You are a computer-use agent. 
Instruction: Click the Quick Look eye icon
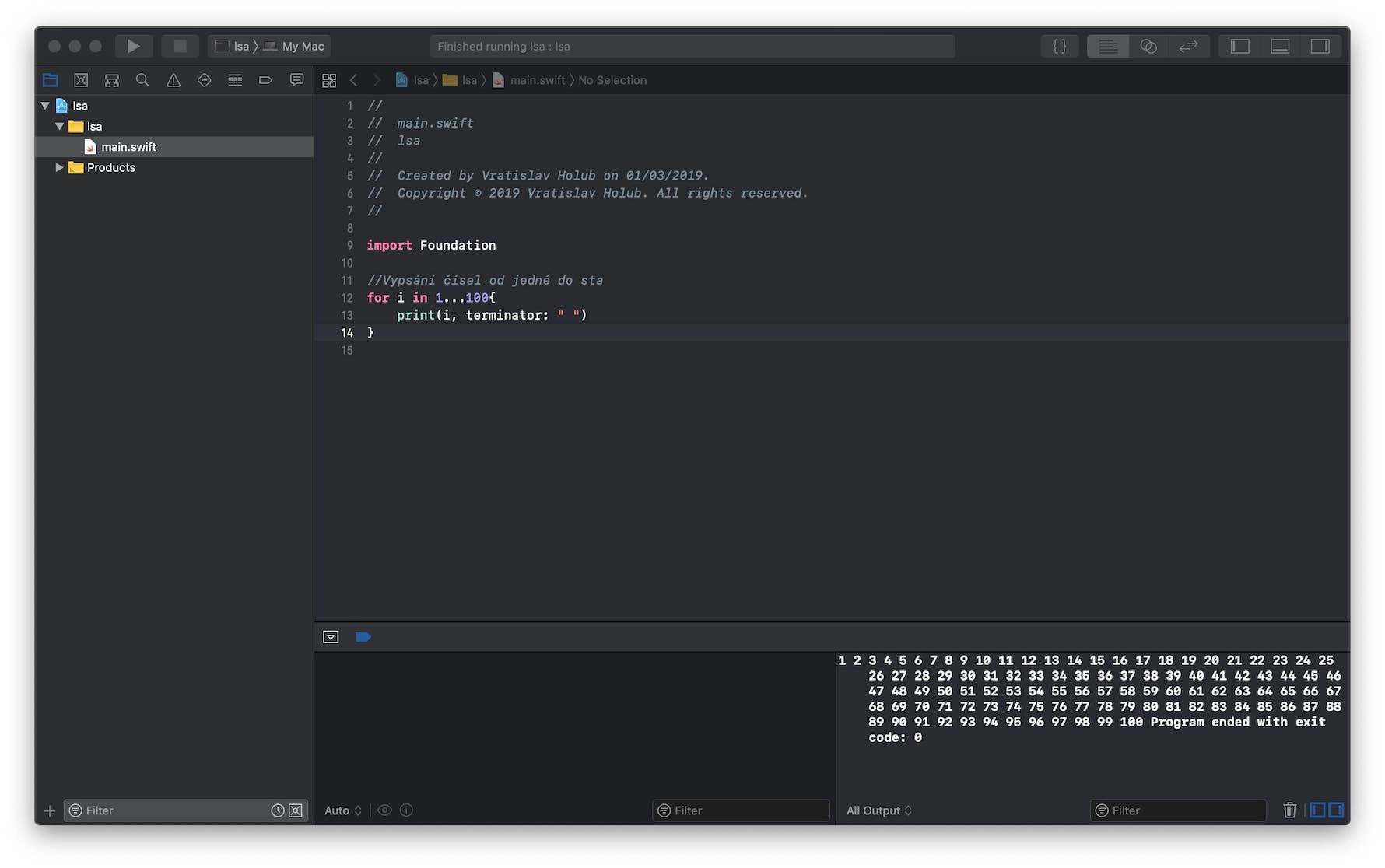pos(384,810)
